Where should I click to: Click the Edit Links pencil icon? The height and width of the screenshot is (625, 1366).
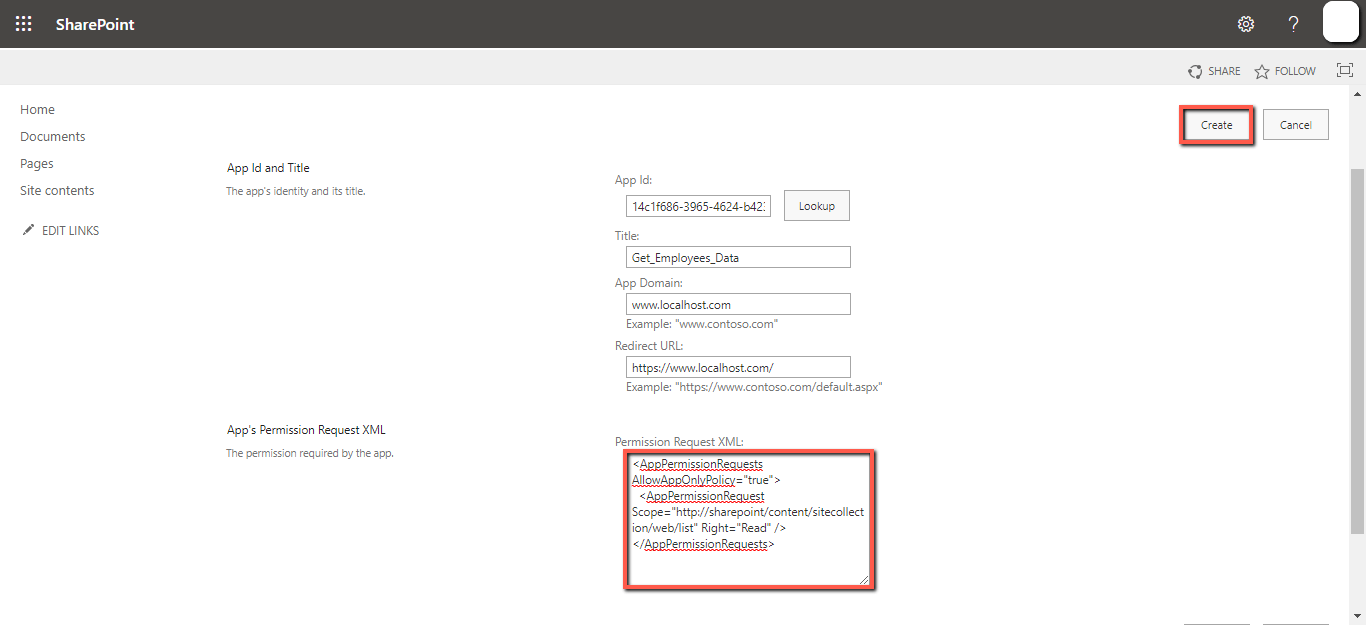tap(28, 230)
